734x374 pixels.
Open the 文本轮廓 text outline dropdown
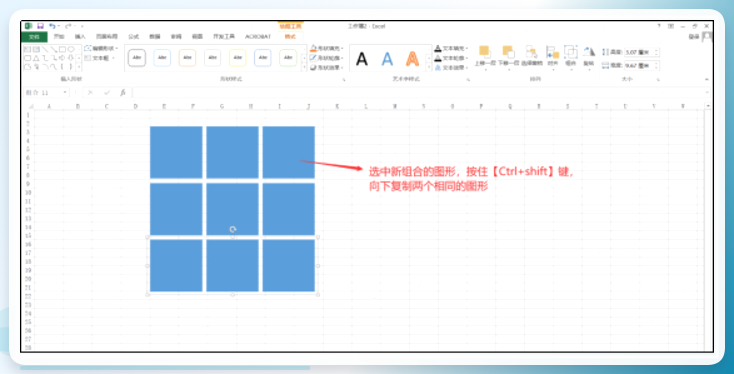[451, 58]
